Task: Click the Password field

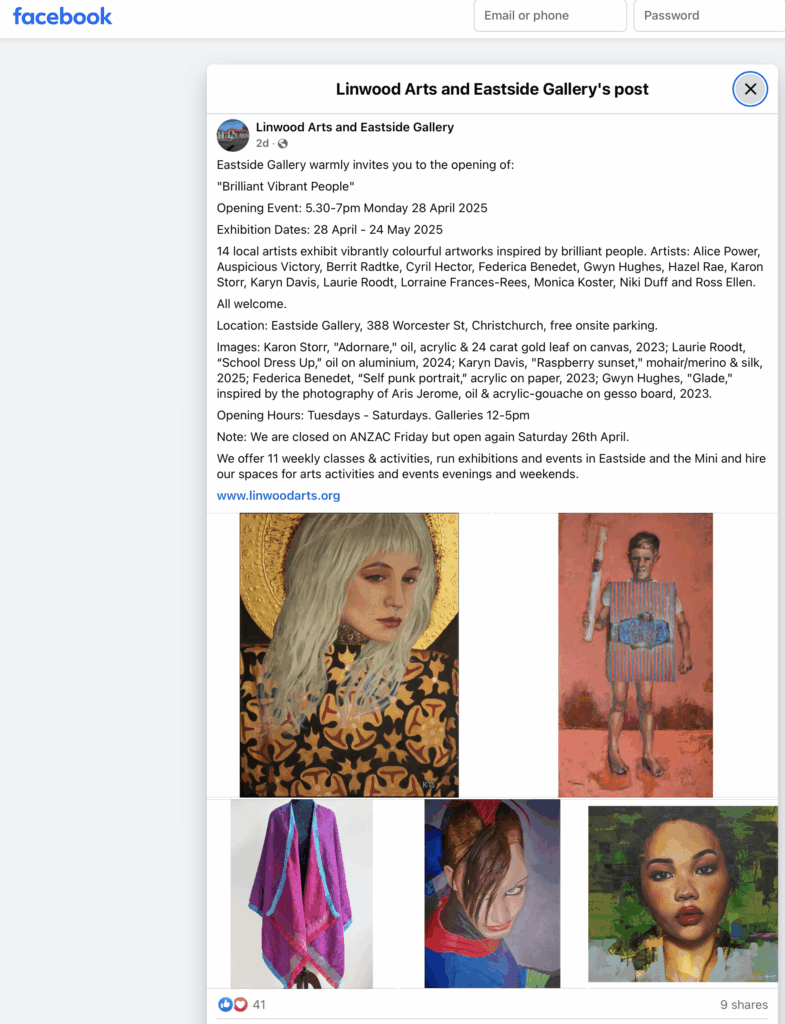Action: coord(709,16)
